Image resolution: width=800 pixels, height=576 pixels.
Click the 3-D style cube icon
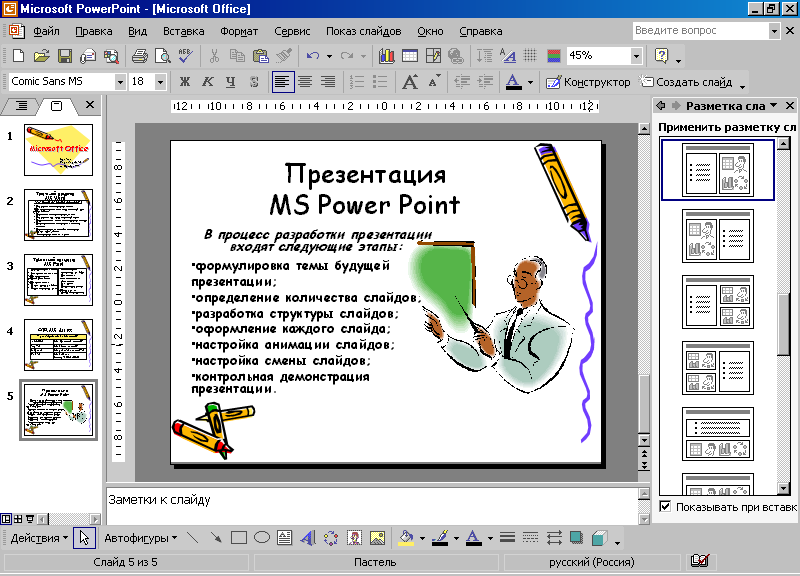tap(599, 538)
